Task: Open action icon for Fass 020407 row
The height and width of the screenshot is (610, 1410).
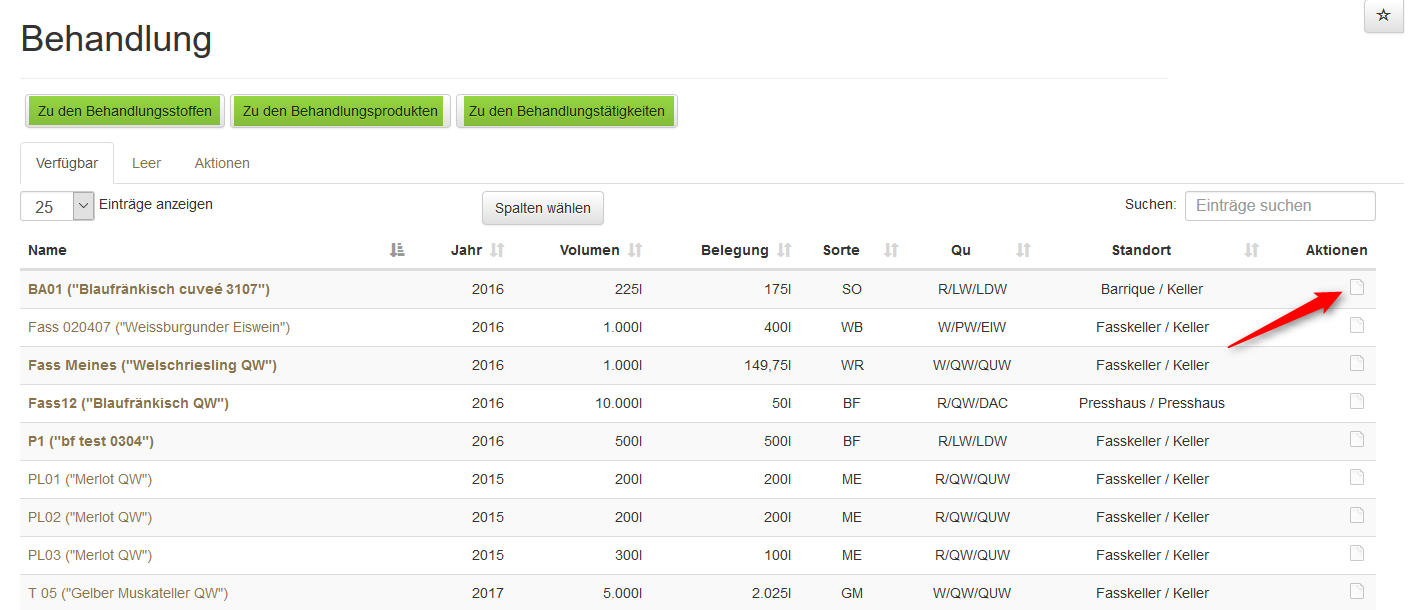Action: click(x=1357, y=326)
